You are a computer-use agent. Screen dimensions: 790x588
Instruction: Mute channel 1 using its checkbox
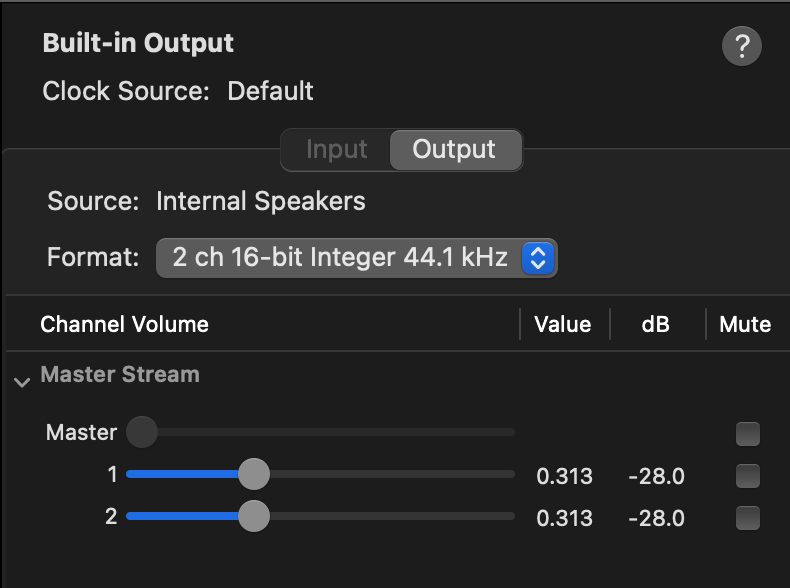(x=748, y=476)
